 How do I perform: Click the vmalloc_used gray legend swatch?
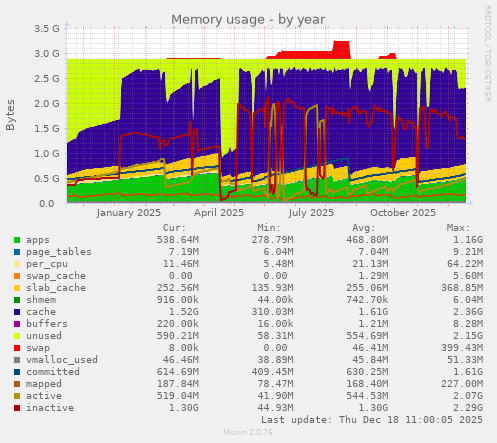pos(17,360)
